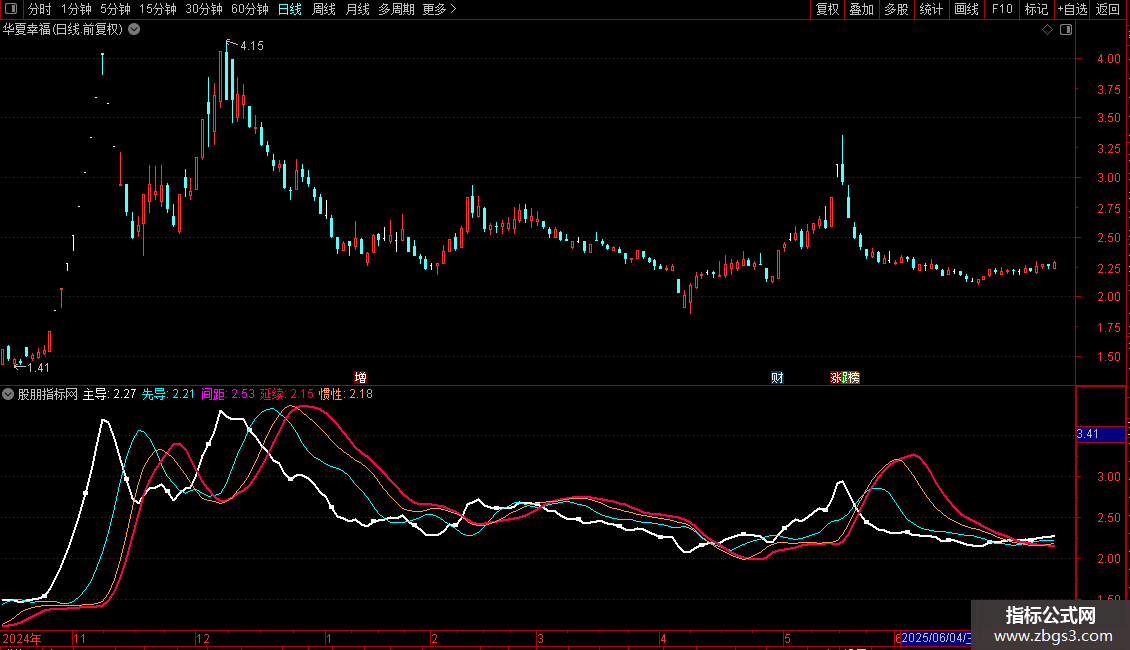Open the 多股 multi-stock view
1130x650 pixels.
click(897, 9)
